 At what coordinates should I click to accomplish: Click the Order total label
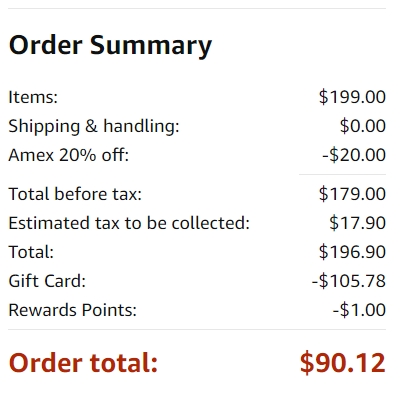(x=83, y=363)
